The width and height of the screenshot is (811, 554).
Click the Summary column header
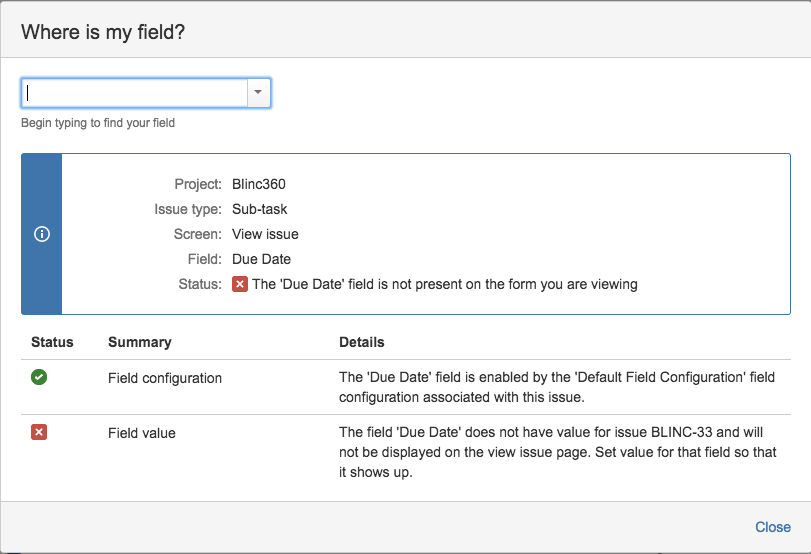click(140, 342)
